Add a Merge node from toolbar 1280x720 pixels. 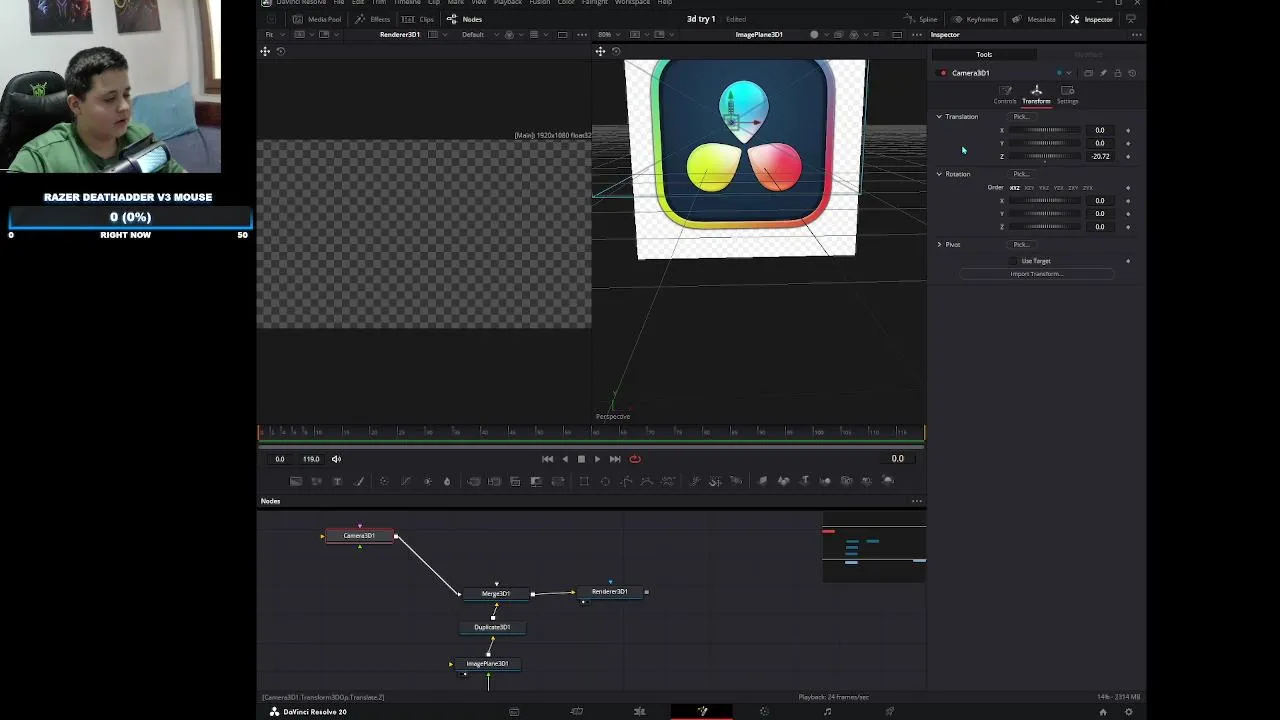click(474, 481)
